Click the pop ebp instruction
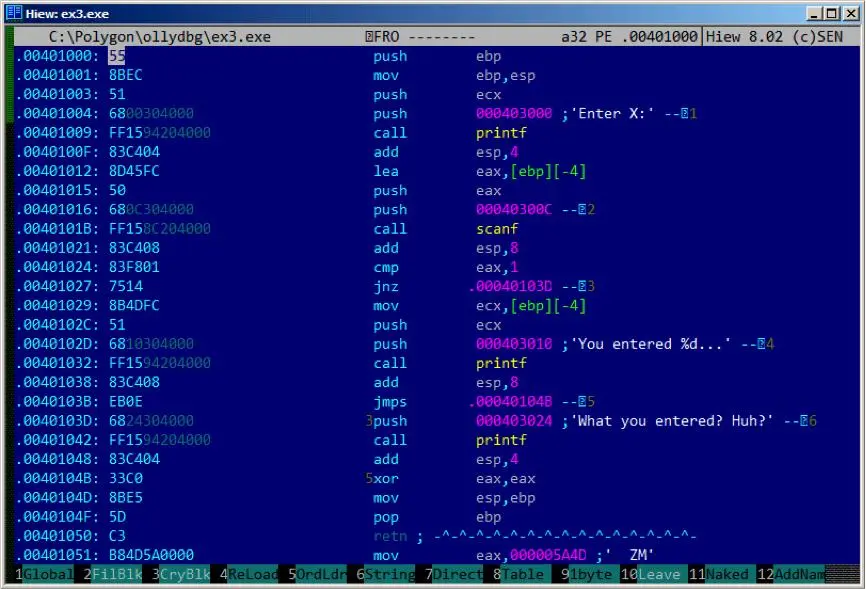This screenshot has width=866, height=589. tap(437, 517)
